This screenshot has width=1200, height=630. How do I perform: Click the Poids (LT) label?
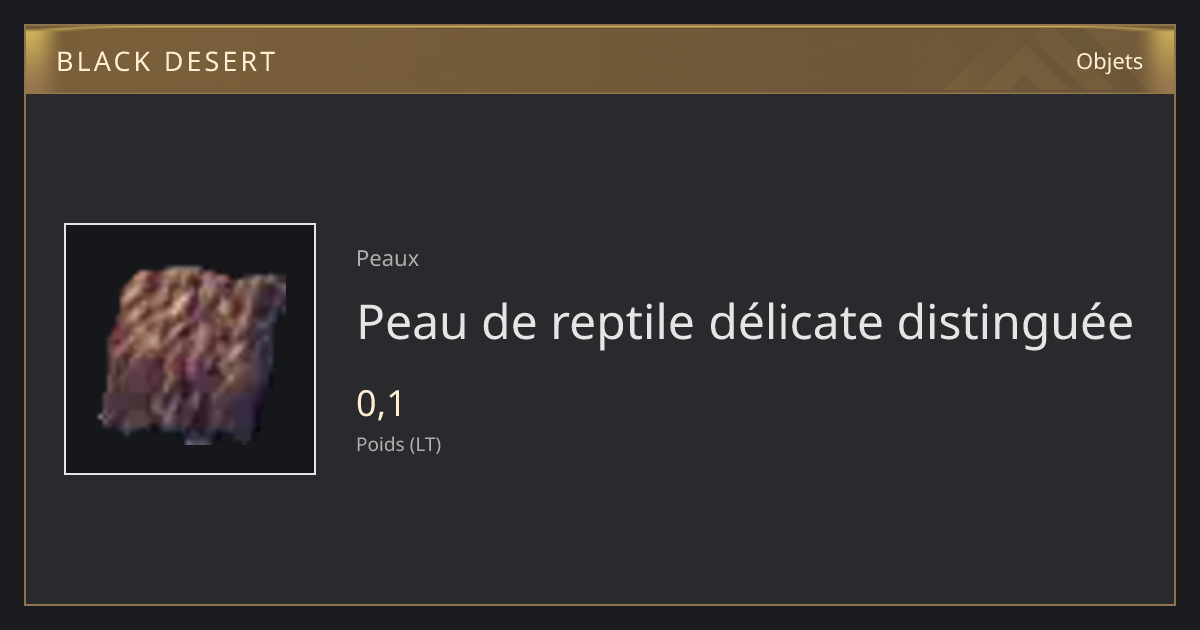point(398,444)
